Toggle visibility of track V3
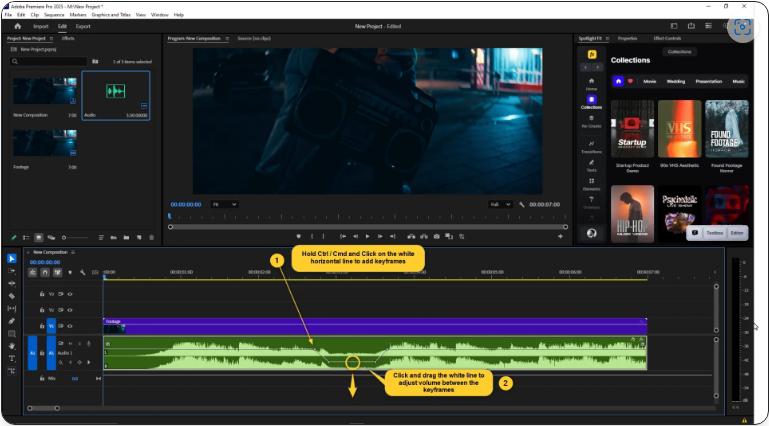The image size is (769, 426). [70, 294]
